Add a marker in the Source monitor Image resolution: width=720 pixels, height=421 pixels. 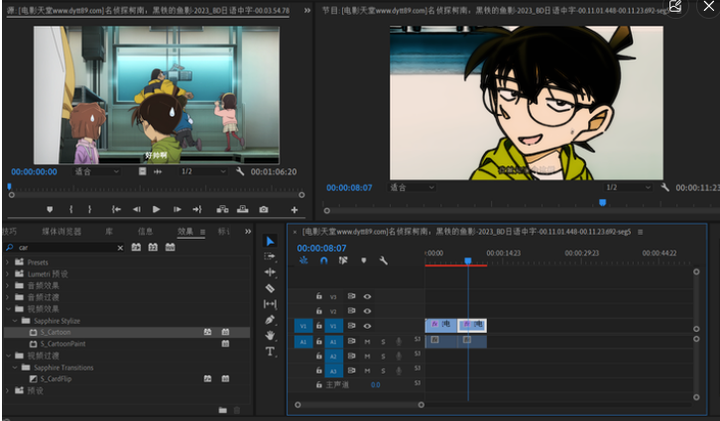pos(50,209)
